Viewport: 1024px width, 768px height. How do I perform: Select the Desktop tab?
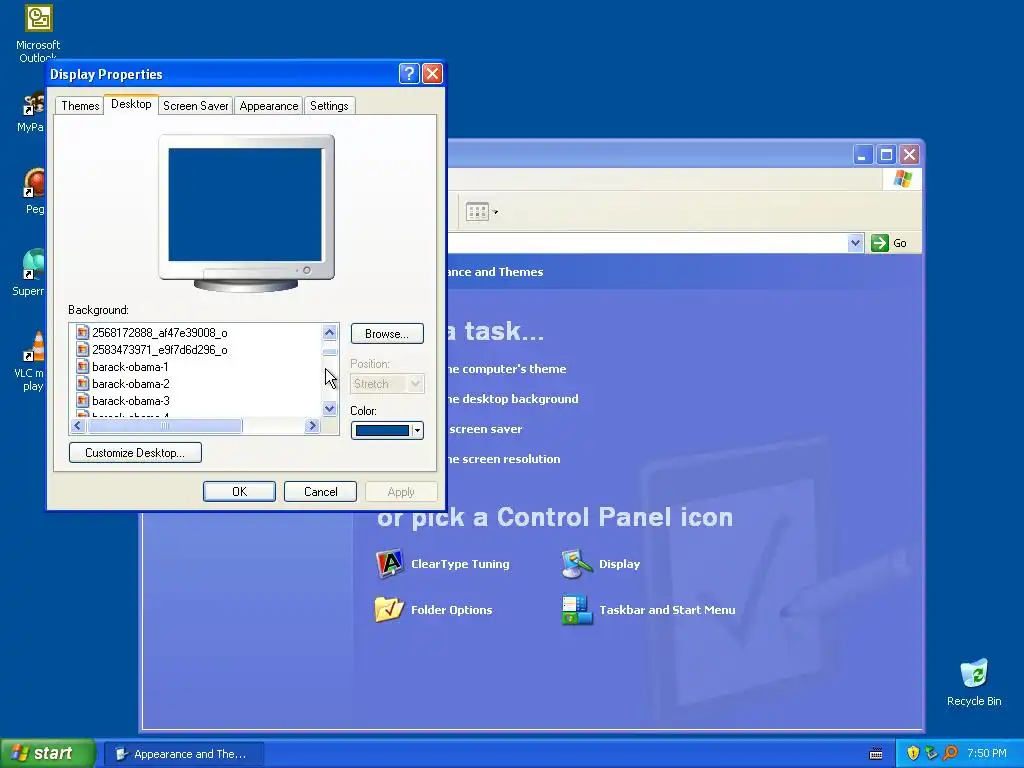(131, 104)
